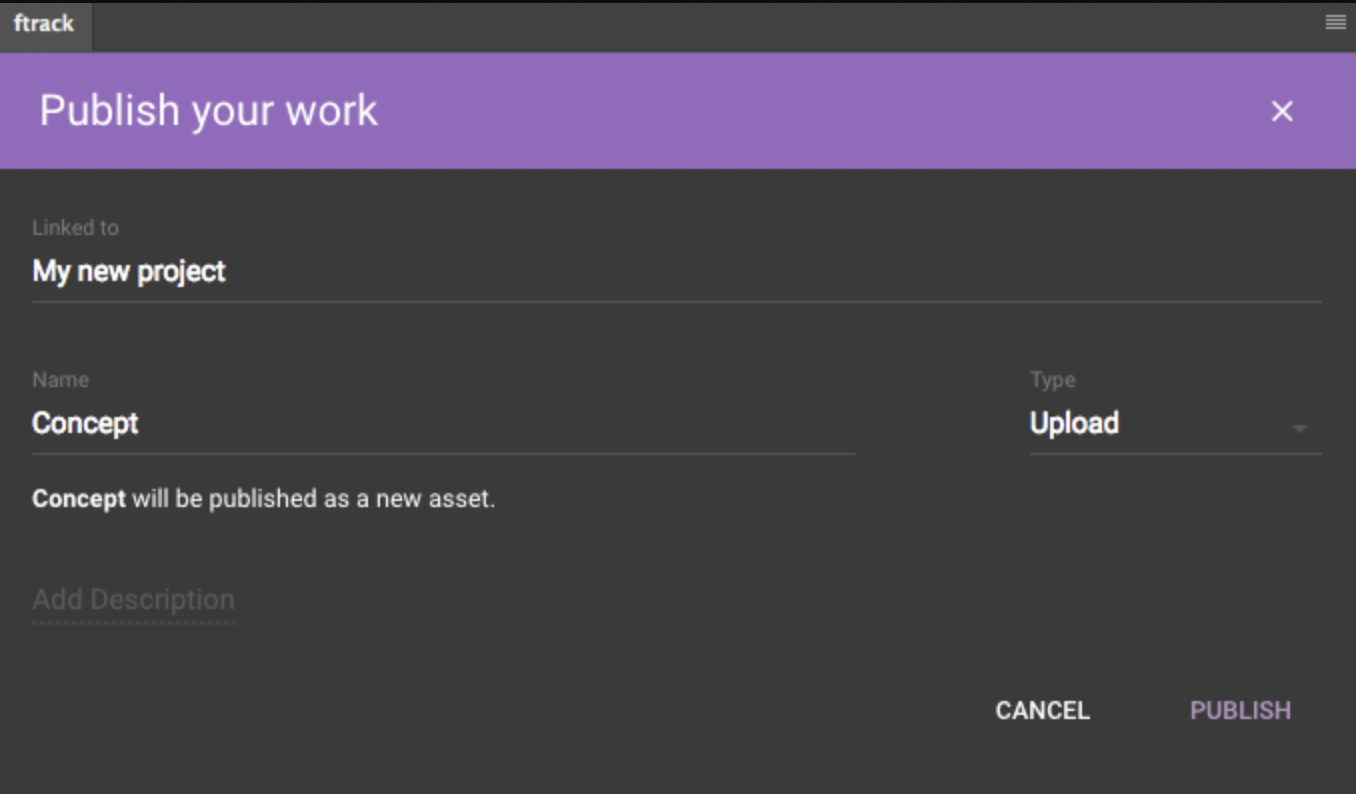Screen dimensions: 1356x794
Task: Click the Add Description field
Action: point(134,599)
